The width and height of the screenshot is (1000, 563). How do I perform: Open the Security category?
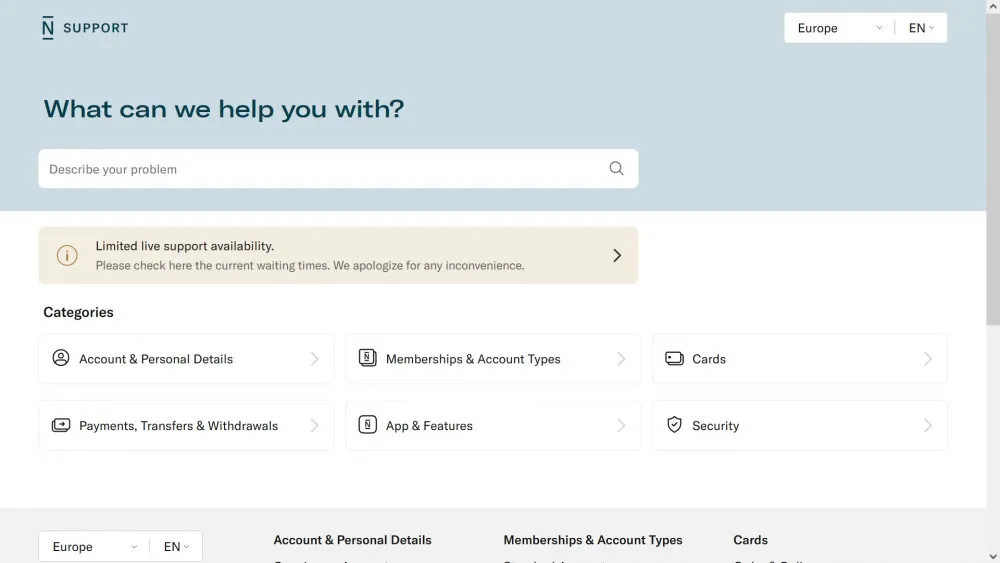tap(800, 425)
